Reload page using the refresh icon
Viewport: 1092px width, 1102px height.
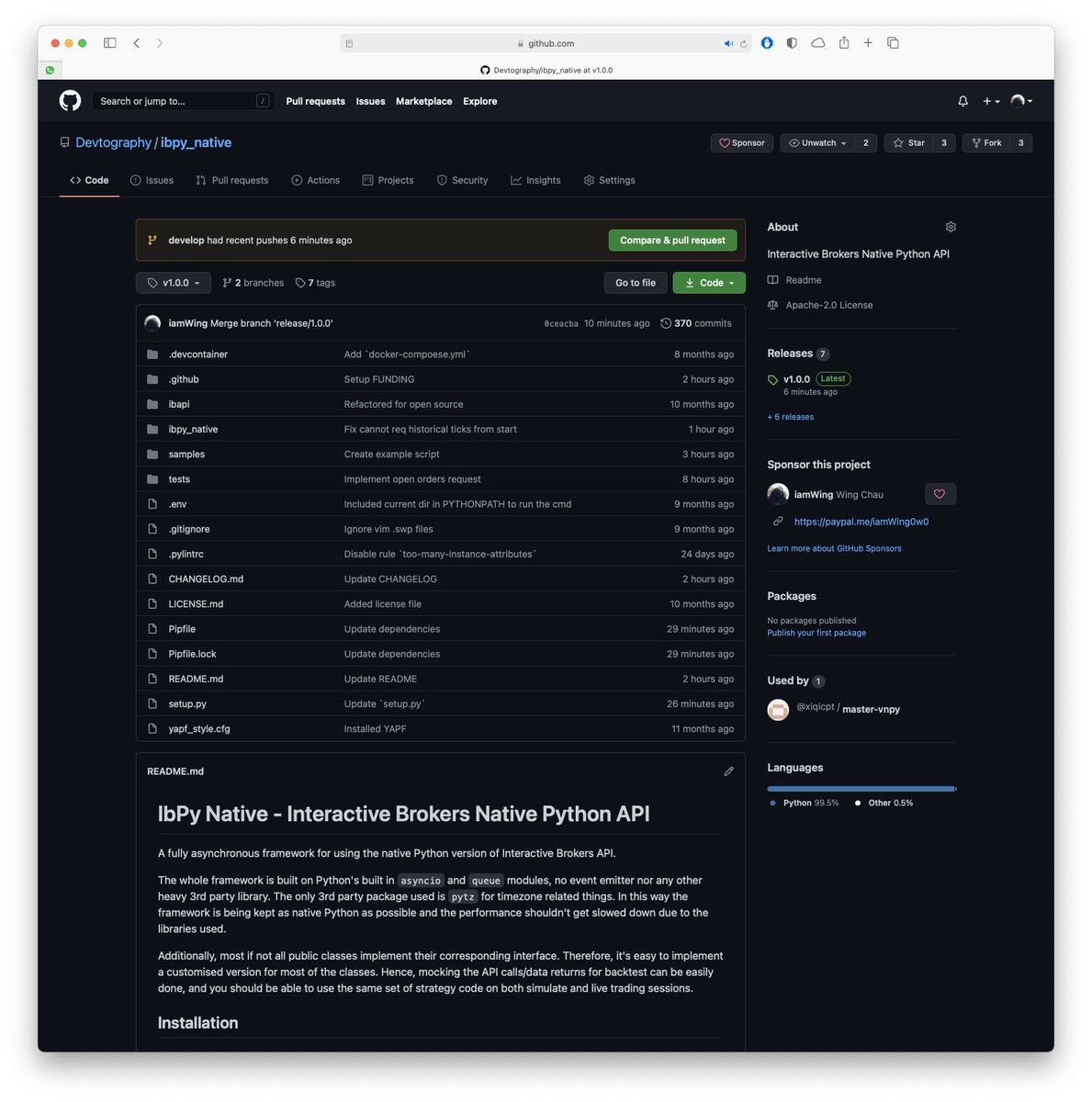[x=743, y=43]
